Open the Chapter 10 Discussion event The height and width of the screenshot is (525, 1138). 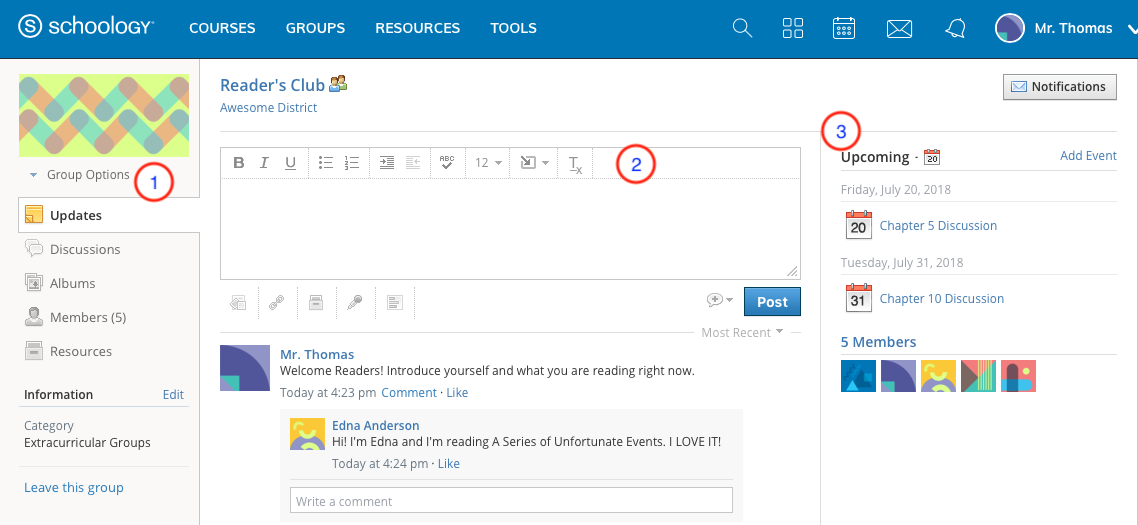click(x=941, y=298)
